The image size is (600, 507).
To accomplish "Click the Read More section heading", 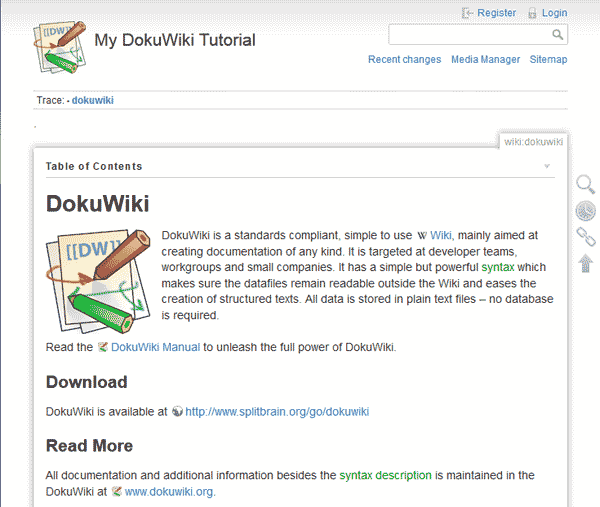I will (90, 446).
